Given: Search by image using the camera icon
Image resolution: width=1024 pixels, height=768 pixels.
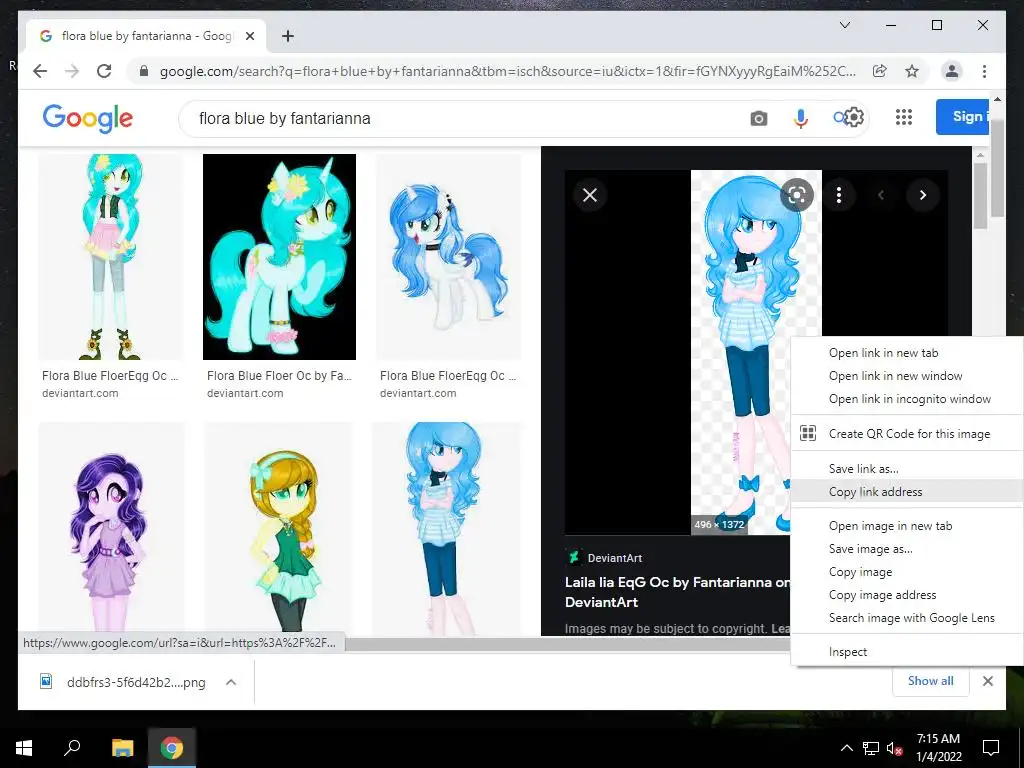Looking at the screenshot, I should [758, 118].
